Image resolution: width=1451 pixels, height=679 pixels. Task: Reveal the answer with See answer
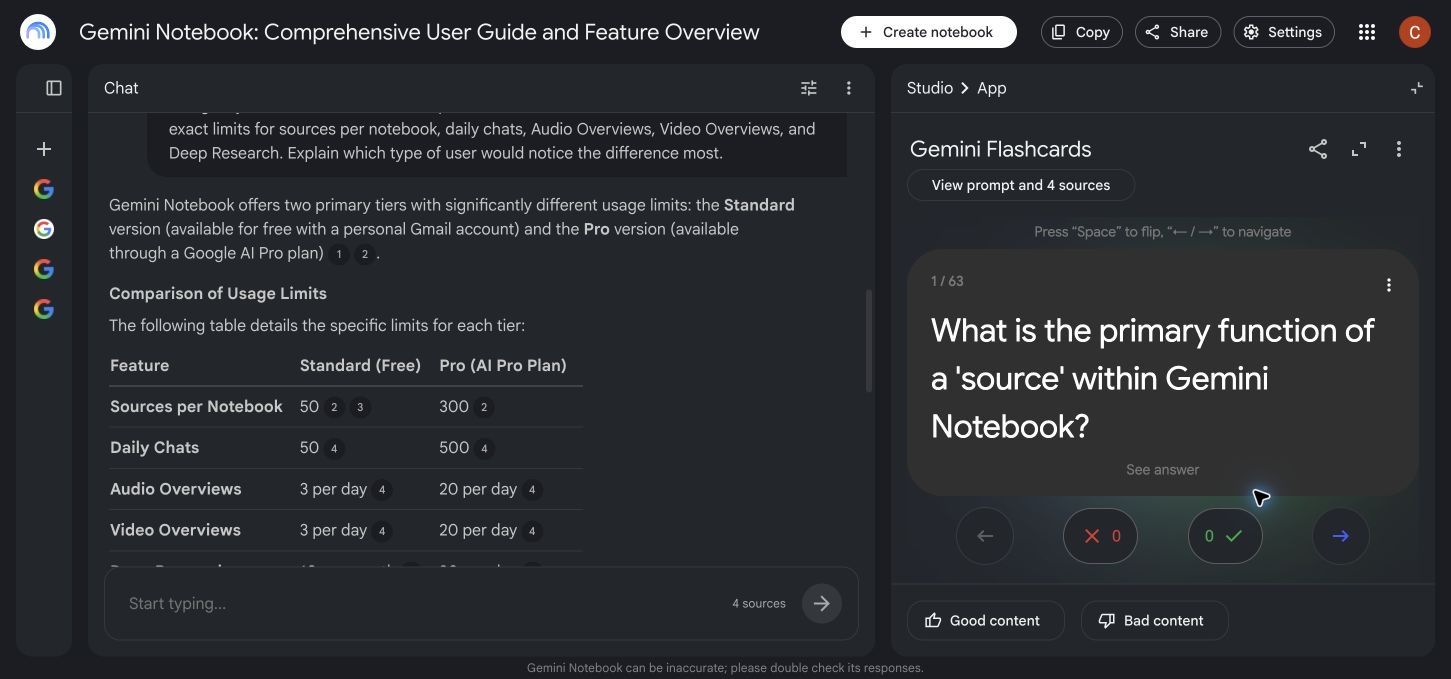(x=1162, y=469)
